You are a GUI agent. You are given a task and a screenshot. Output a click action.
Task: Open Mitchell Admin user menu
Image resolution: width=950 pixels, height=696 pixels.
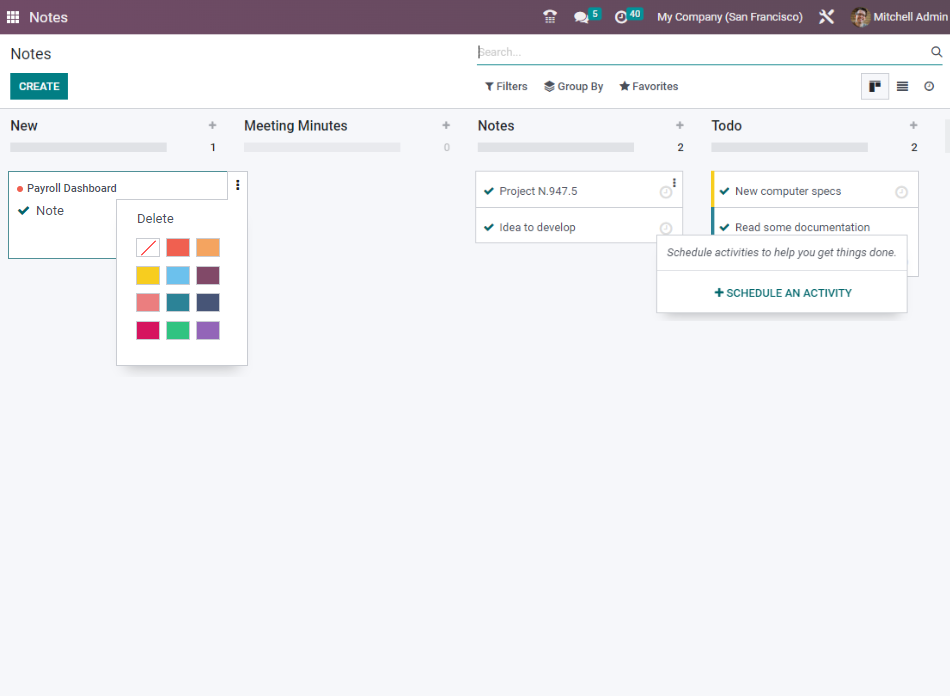pyautogui.click(x=898, y=17)
